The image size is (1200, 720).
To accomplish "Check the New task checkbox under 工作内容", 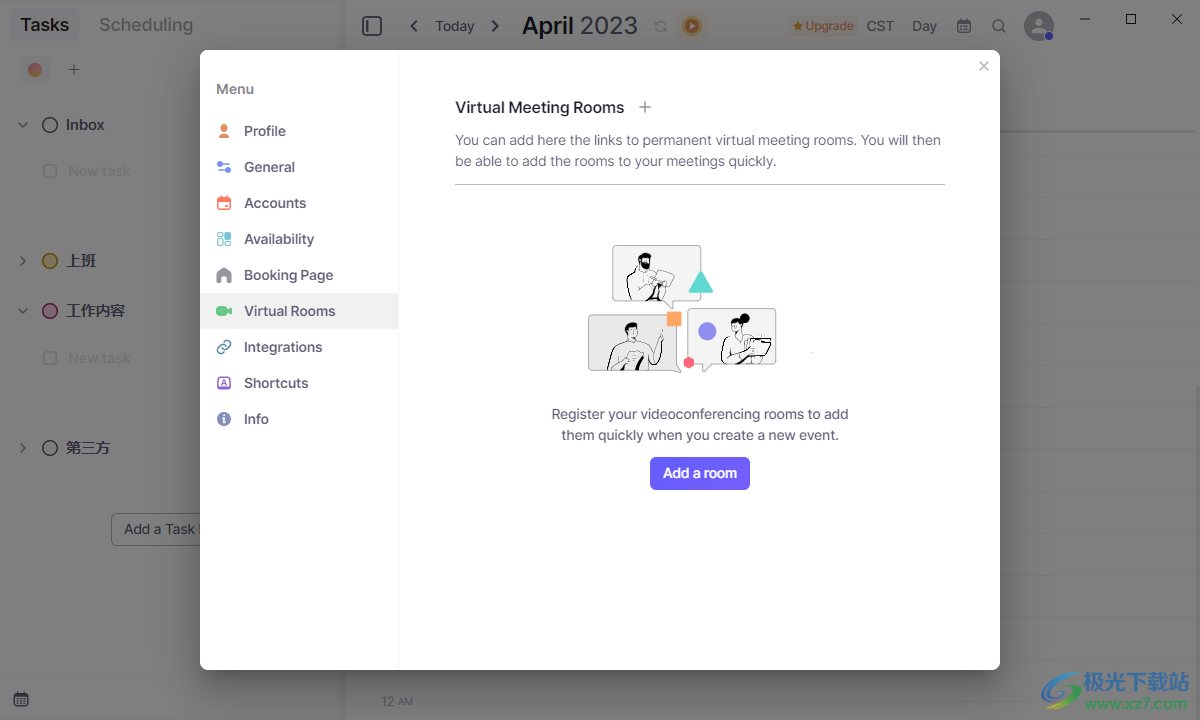I will point(50,358).
